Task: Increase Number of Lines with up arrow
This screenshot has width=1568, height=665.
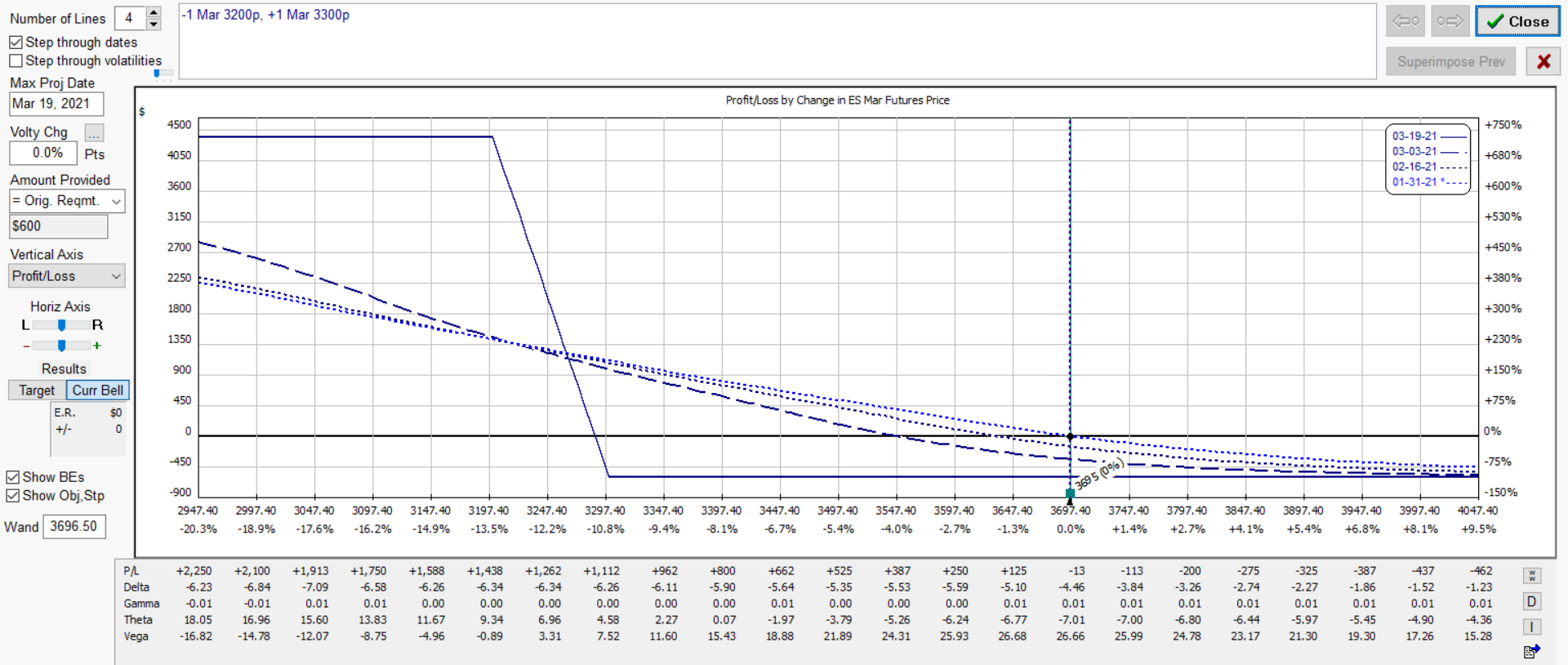Action: pyautogui.click(x=154, y=12)
